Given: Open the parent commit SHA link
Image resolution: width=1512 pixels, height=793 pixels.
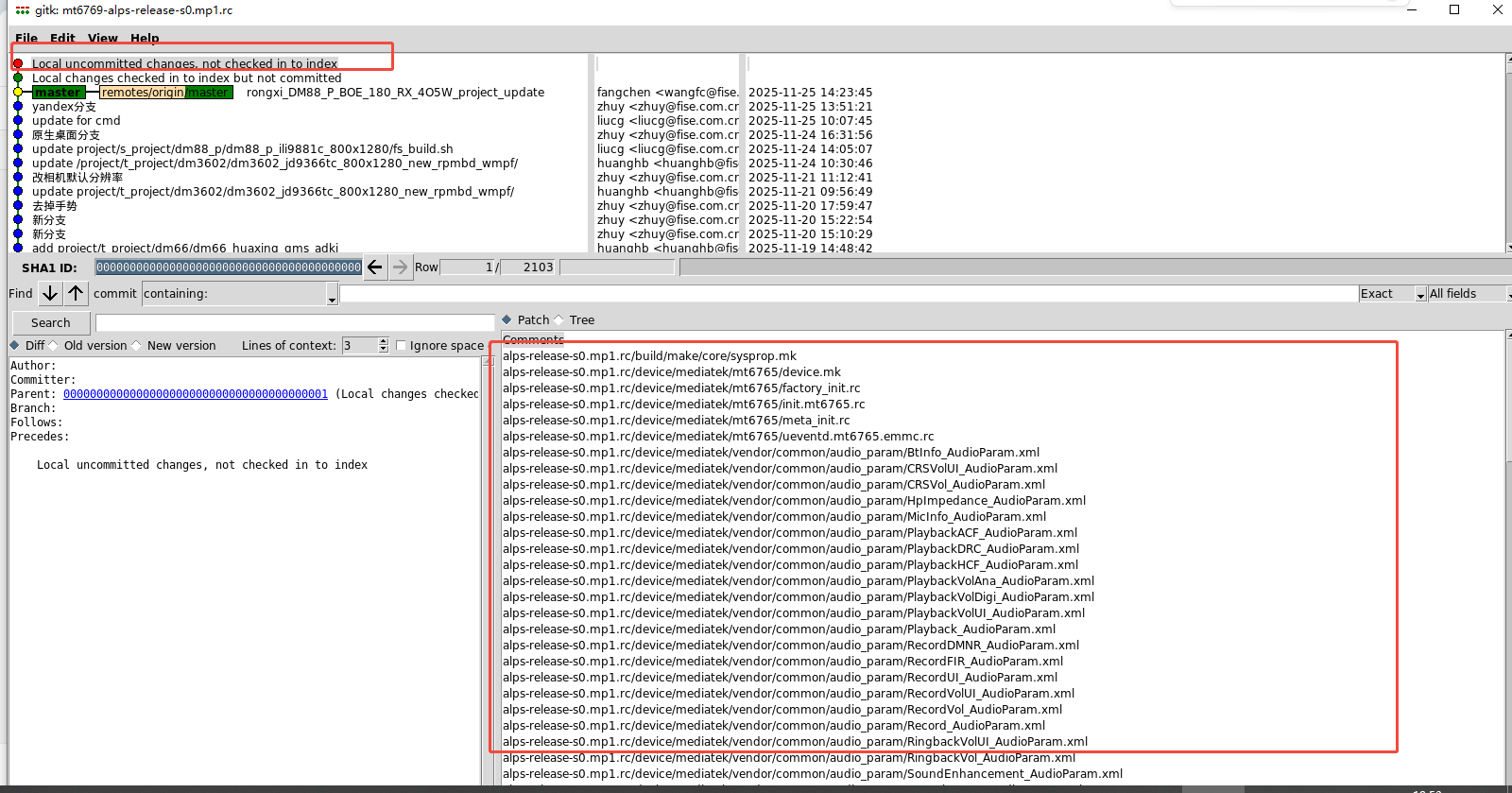Looking at the screenshot, I should coord(196,394).
